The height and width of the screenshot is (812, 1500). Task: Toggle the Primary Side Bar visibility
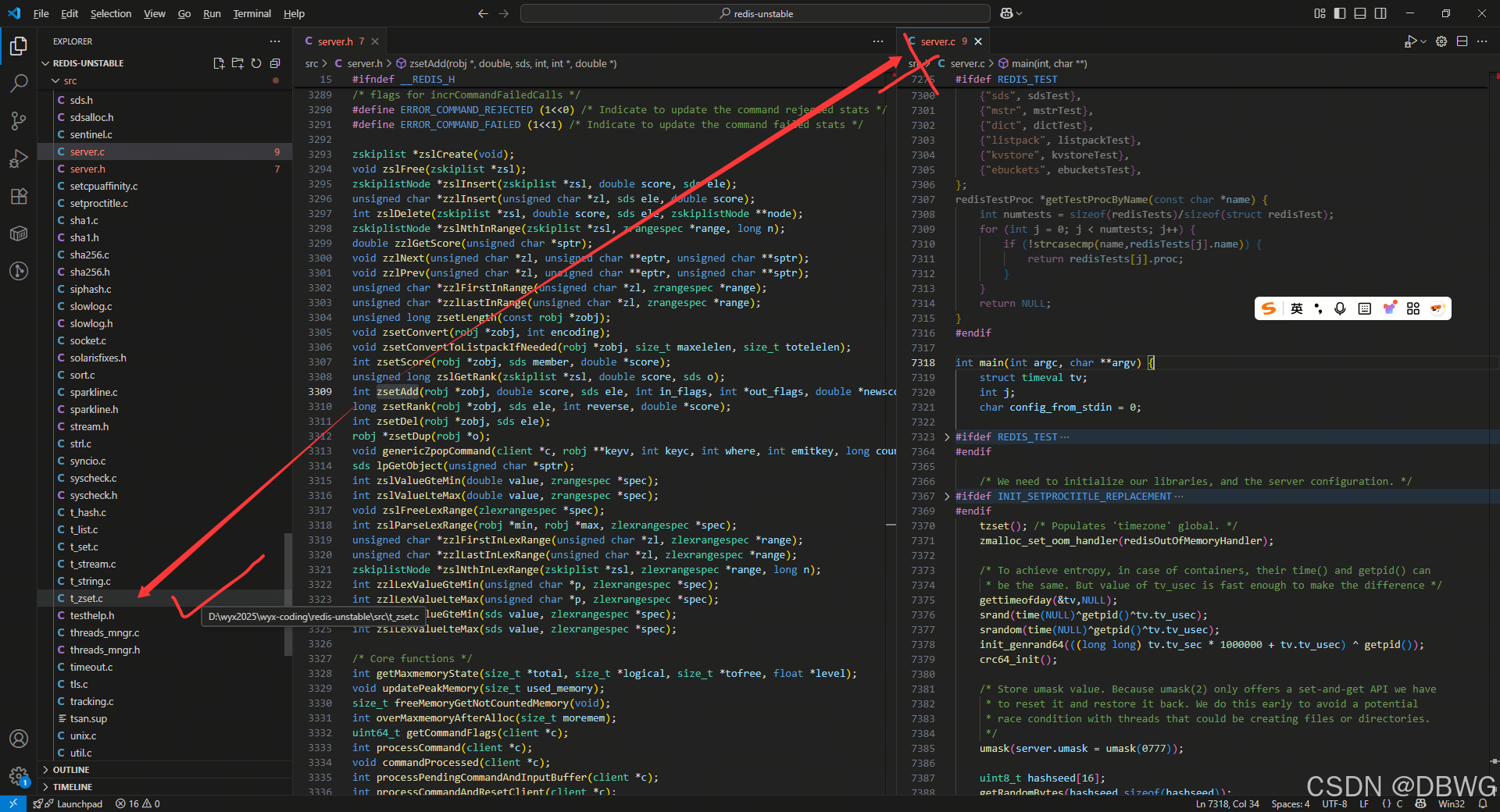coord(1340,13)
